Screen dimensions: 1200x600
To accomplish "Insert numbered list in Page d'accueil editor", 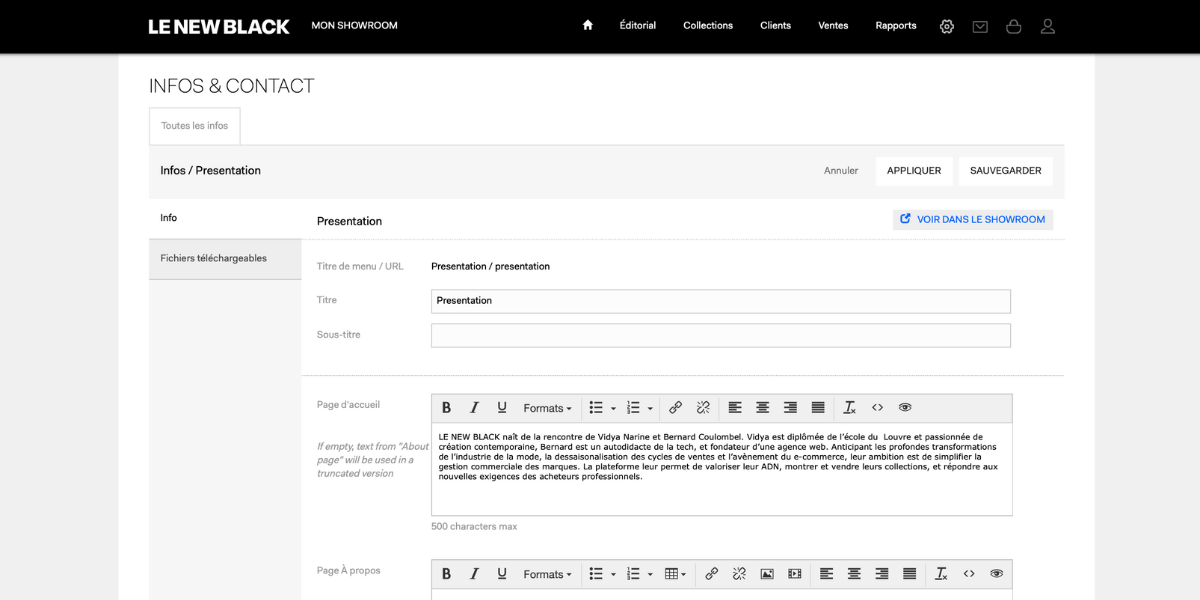I will tap(633, 408).
